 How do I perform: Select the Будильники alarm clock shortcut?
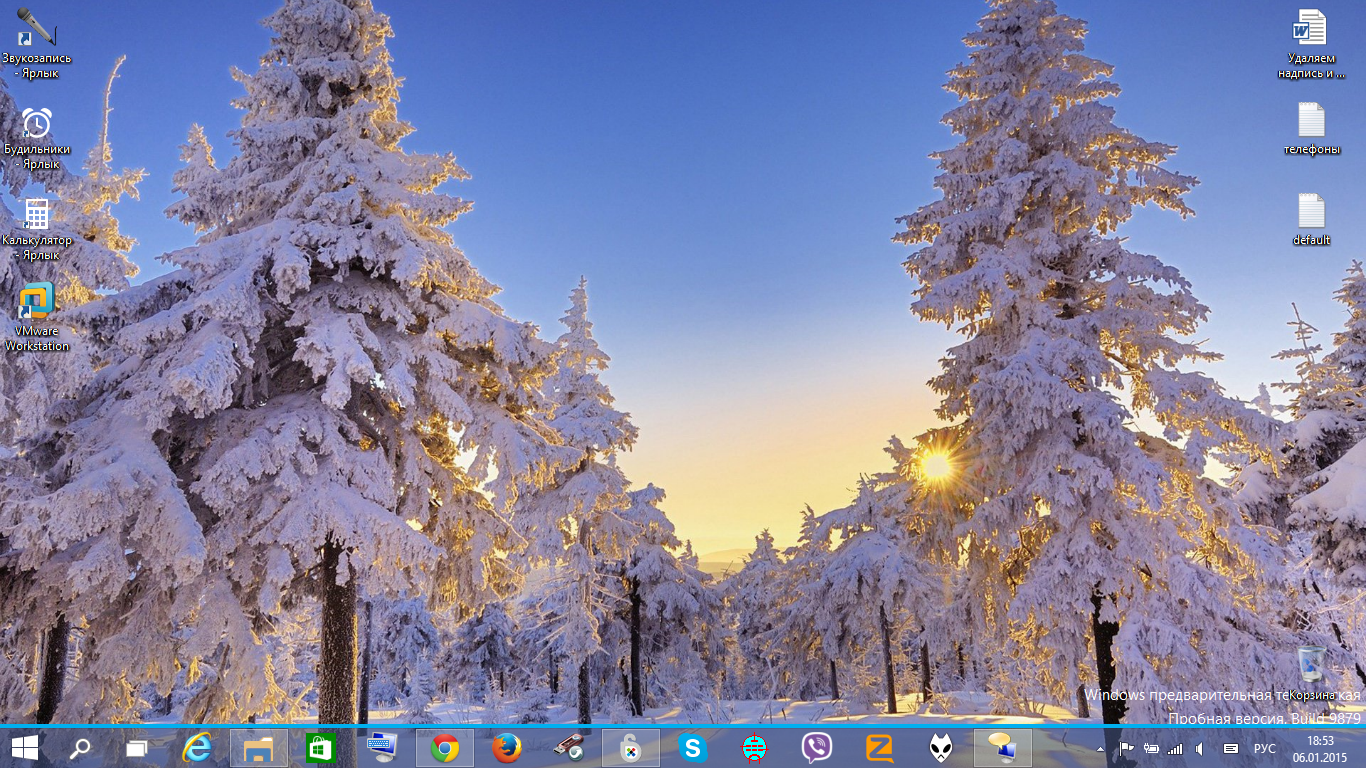(37, 137)
